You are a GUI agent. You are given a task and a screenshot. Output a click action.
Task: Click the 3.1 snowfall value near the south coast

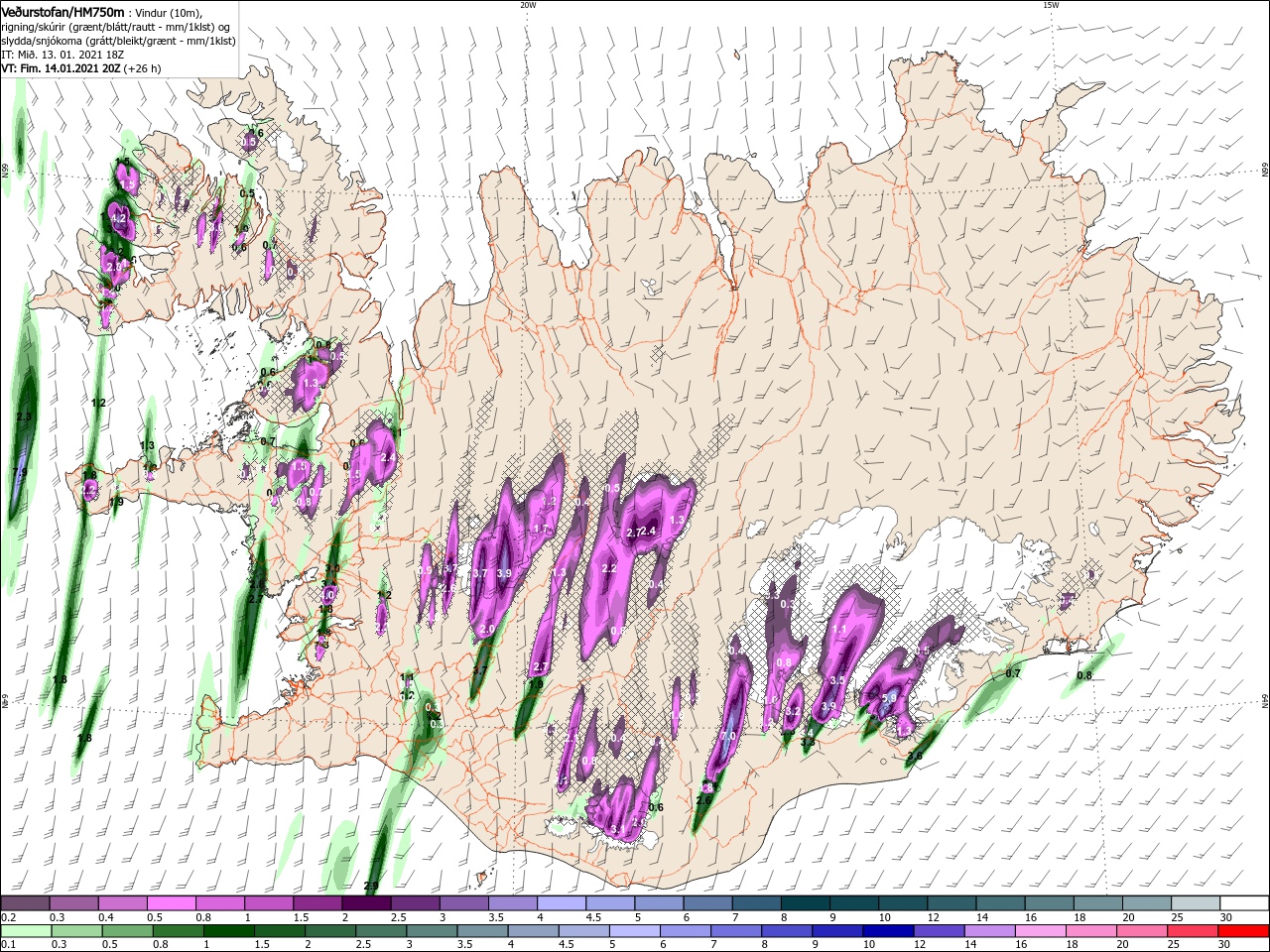point(617,829)
